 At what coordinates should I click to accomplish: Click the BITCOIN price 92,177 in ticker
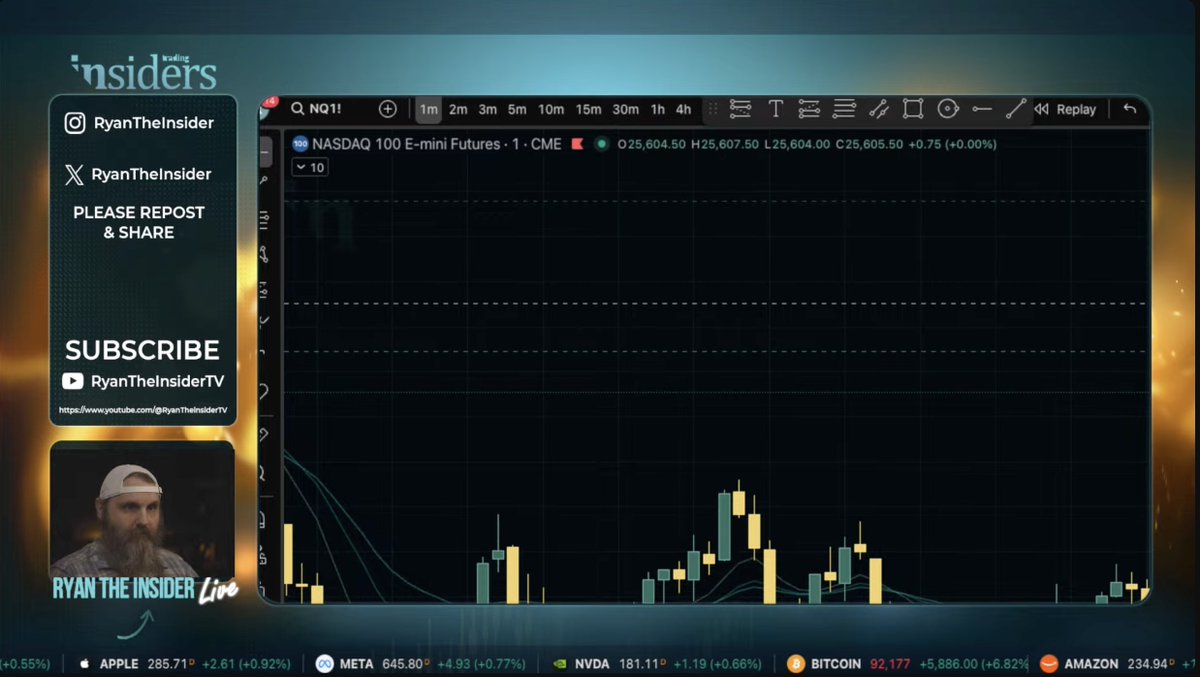pyautogui.click(x=890, y=664)
